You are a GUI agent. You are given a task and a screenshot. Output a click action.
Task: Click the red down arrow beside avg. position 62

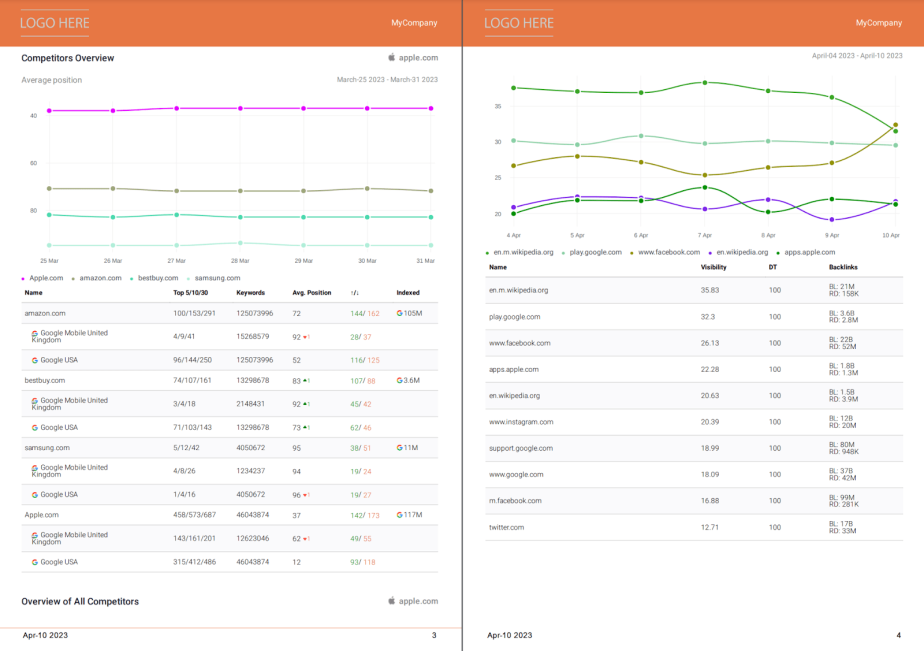pos(305,539)
